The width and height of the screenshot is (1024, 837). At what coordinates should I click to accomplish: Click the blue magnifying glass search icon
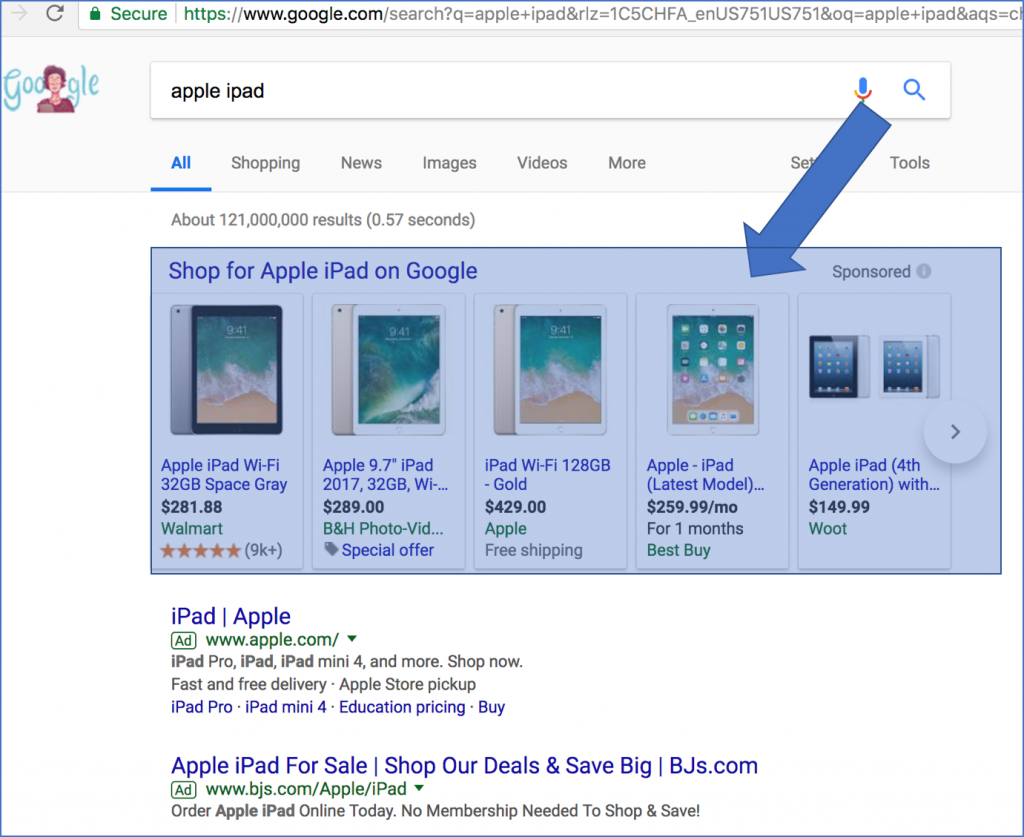(x=913, y=90)
